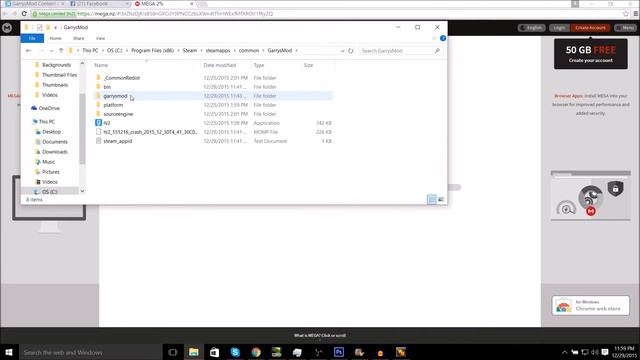Select Thumbnail Files in navigation pane
Image resolution: width=640 pixels, height=360 pixels.
59,75
